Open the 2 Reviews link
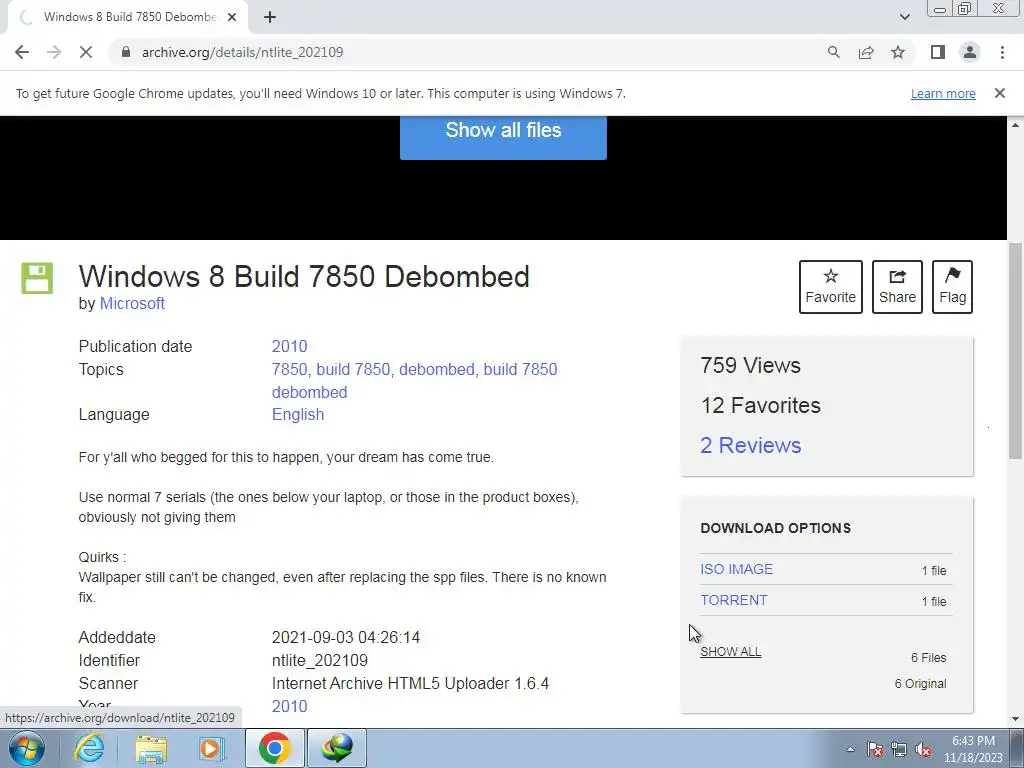This screenshot has width=1024, height=768. (750, 445)
